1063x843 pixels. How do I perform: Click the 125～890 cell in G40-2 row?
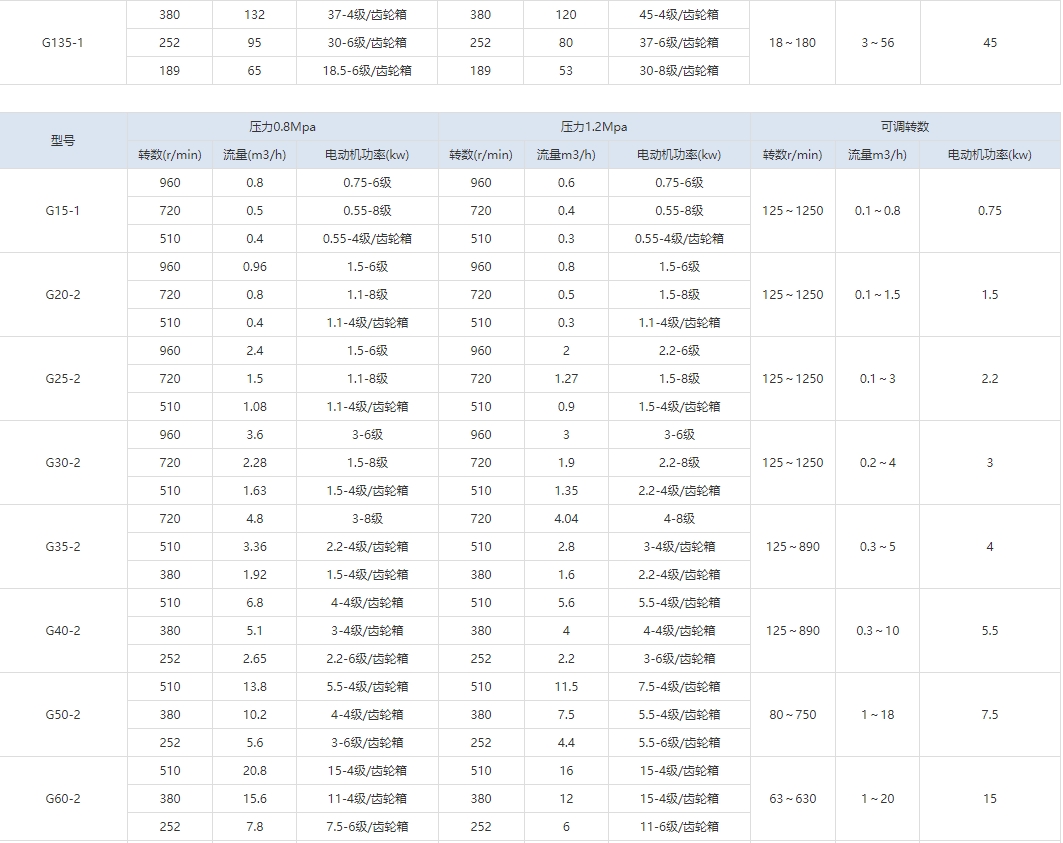click(793, 631)
